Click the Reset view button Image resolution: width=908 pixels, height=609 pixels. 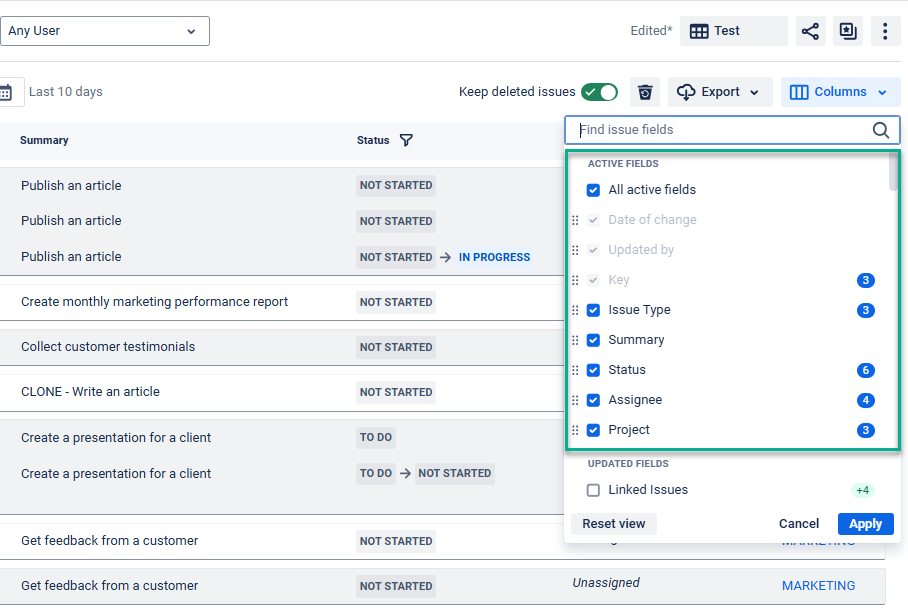pos(614,524)
